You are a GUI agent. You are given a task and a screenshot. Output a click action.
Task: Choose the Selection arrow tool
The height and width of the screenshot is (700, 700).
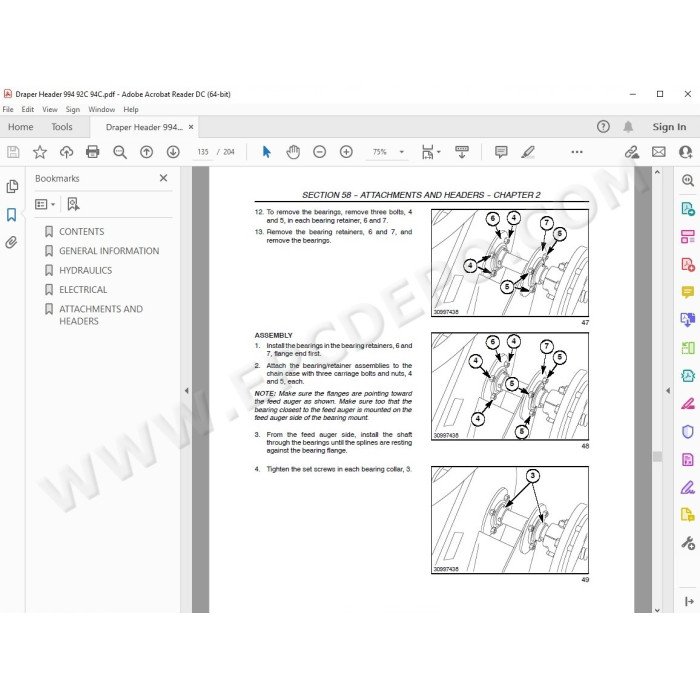click(267, 152)
